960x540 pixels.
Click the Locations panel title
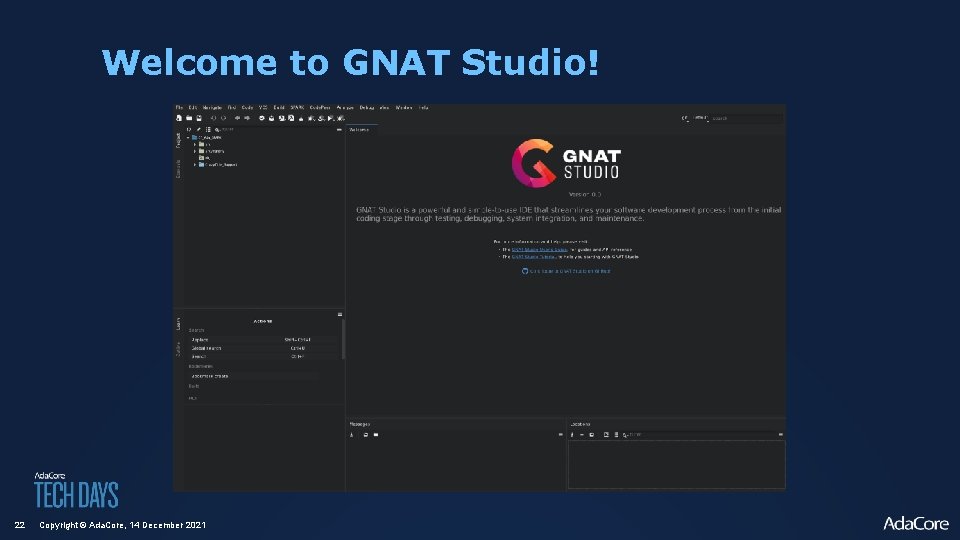pos(580,424)
